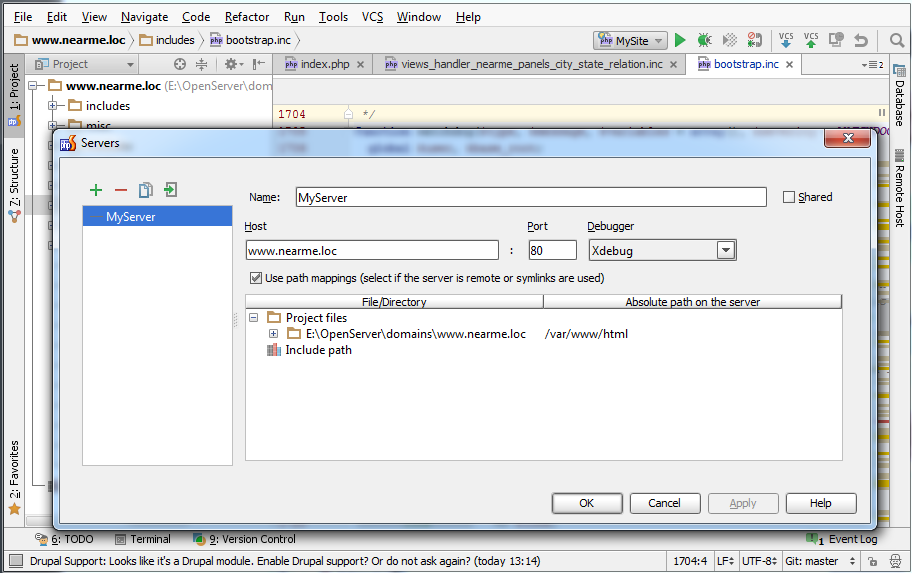Image resolution: width=912 pixels, height=573 pixels.
Task: Open the 7: Structure side tab
Action: pos(14,185)
